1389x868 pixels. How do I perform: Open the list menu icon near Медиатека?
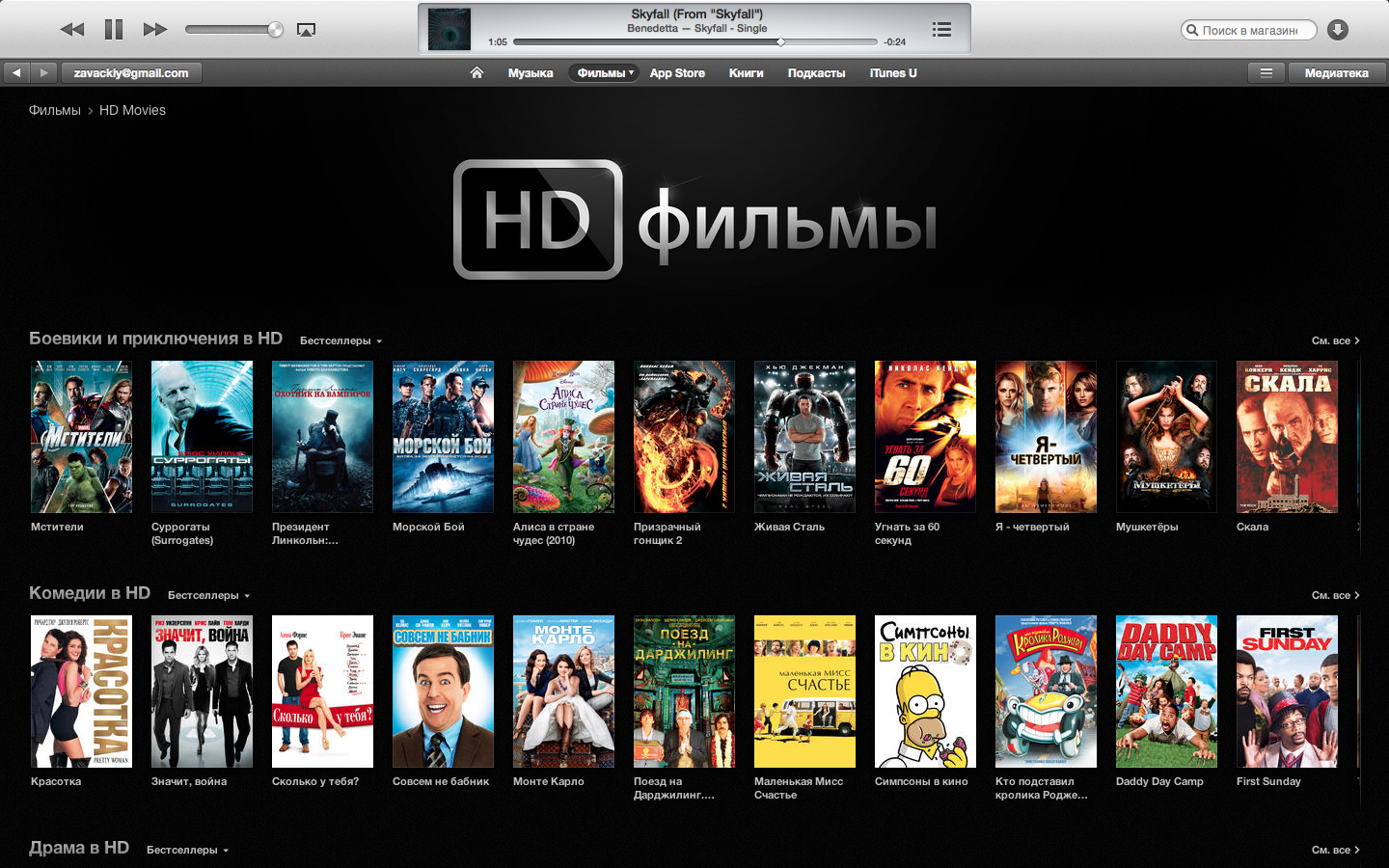(1266, 72)
